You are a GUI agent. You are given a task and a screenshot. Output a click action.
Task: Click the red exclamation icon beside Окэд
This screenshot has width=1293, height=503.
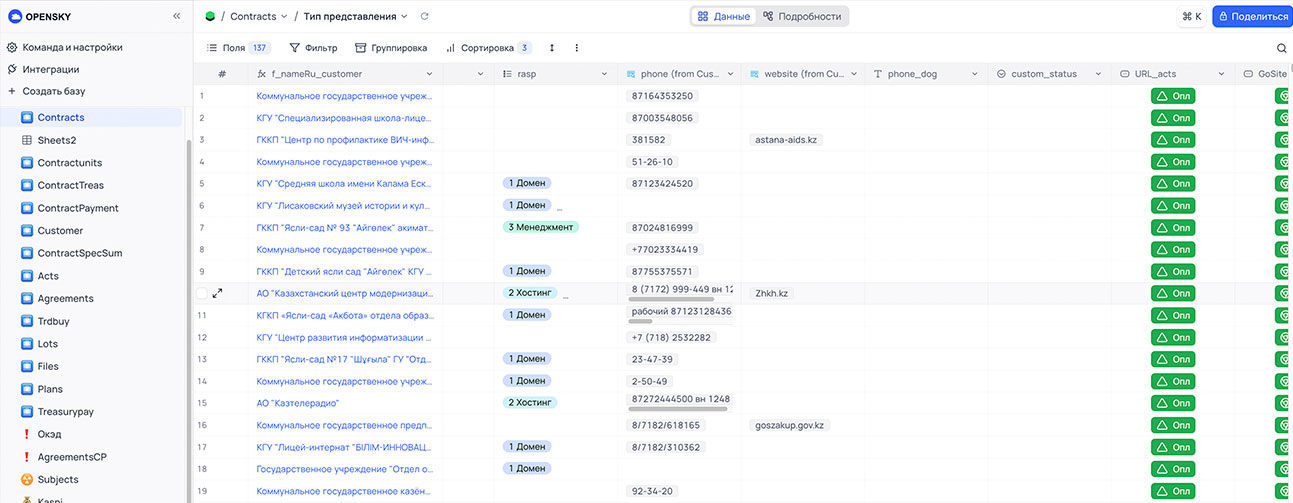27,434
